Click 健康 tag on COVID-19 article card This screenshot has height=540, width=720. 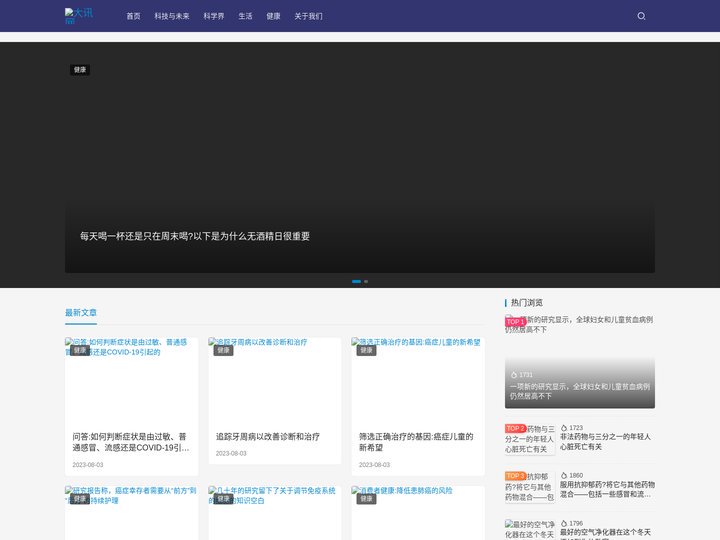pyautogui.click(x=80, y=350)
